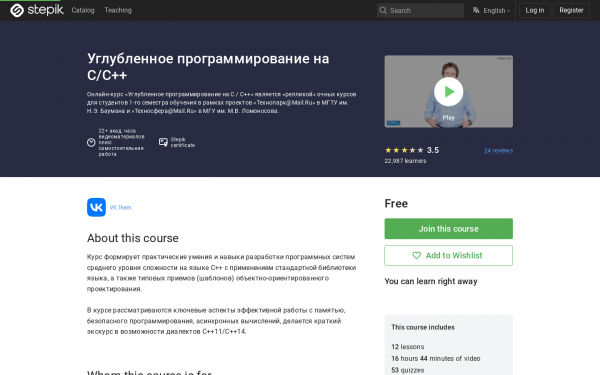Screen dimensions: 600x375
Task: Open the 24 reviews link
Action: click(498, 150)
